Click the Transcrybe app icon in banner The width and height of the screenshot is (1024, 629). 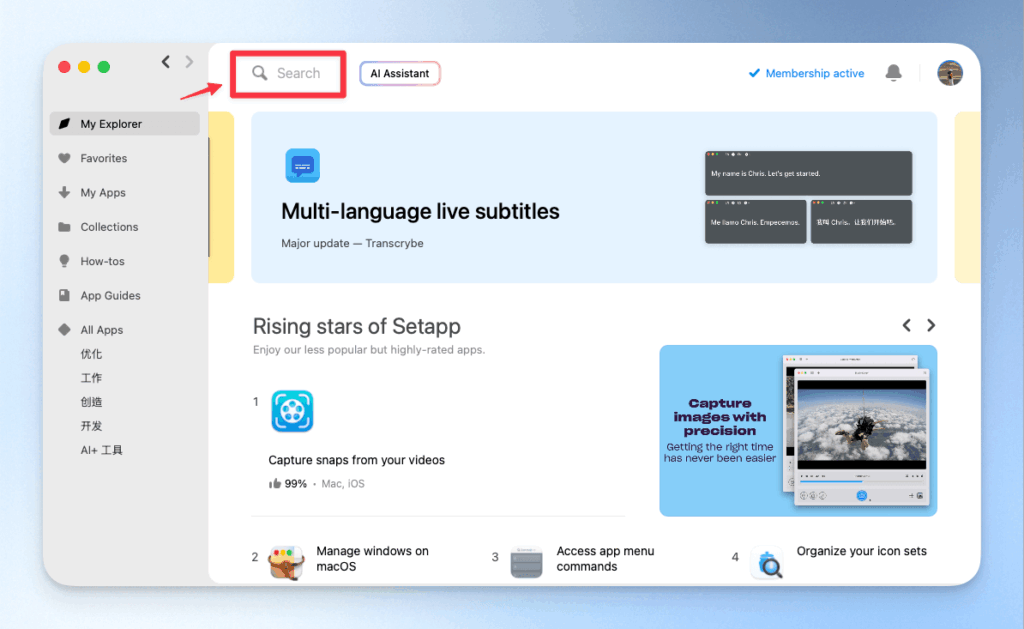click(x=302, y=166)
